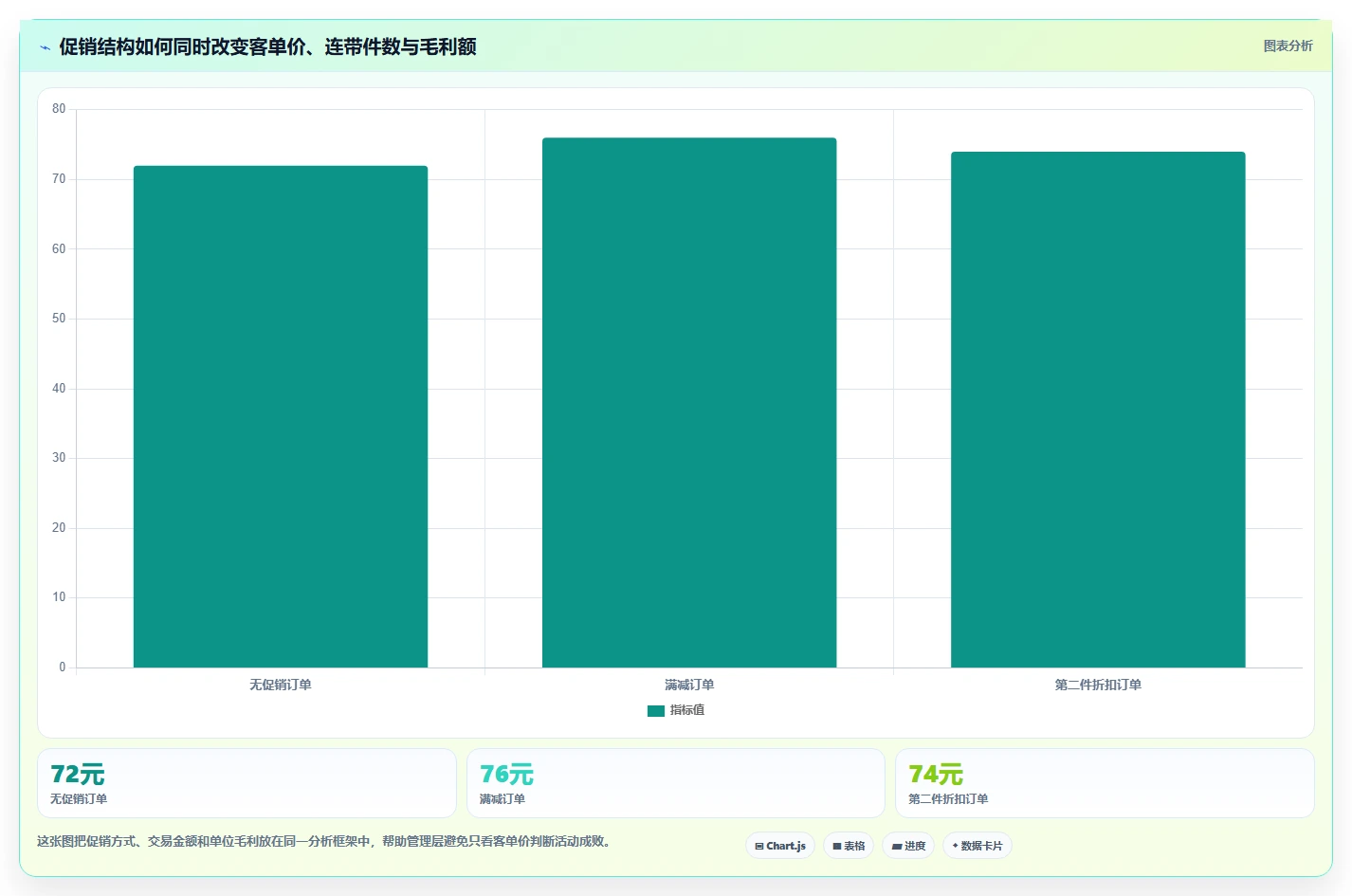This screenshot has width=1352, height=896.
Task: Click the 图表分析 label in the header
Action: [x=1288, y=46]
